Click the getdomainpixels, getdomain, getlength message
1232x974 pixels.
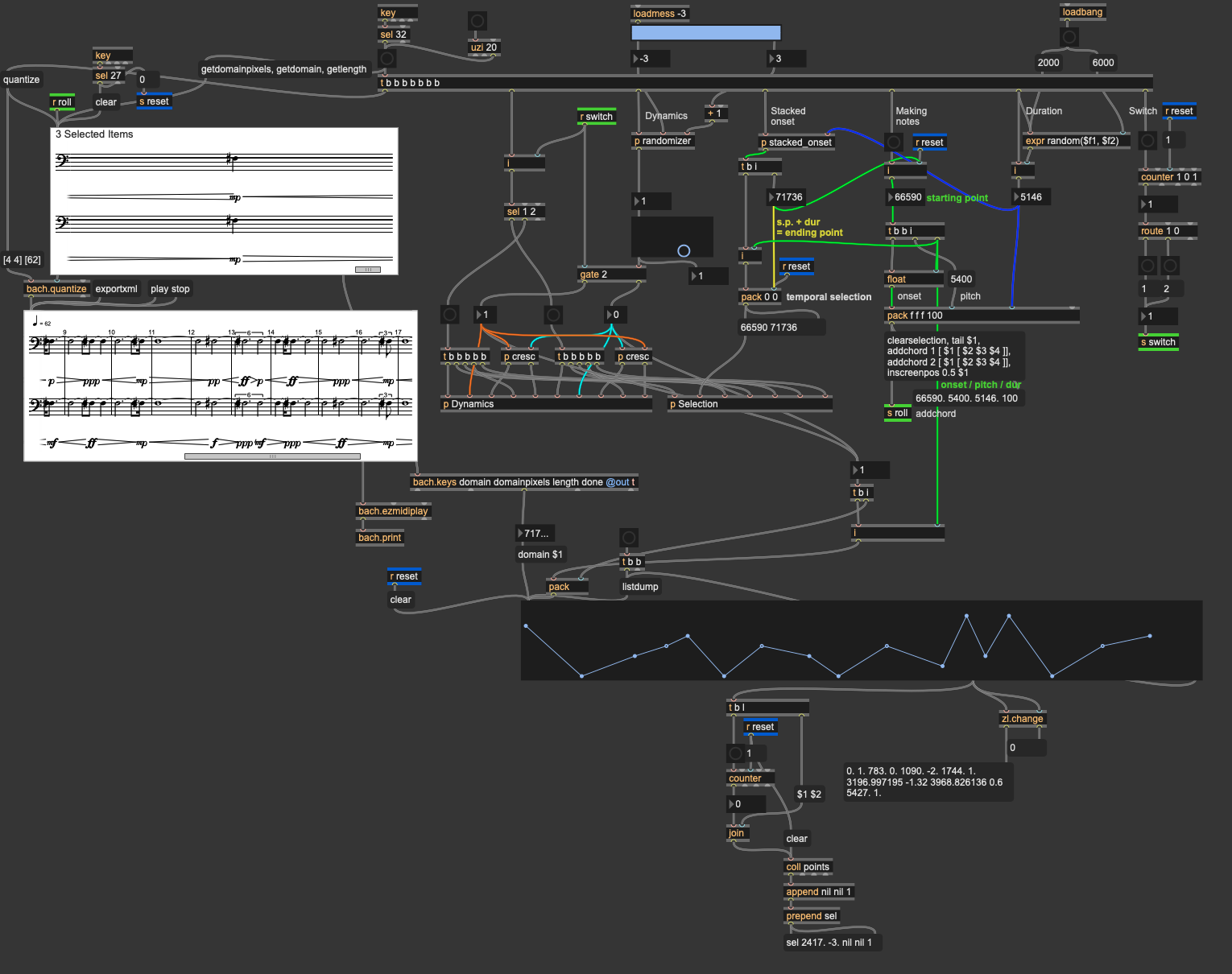click(x=284, y=69)
